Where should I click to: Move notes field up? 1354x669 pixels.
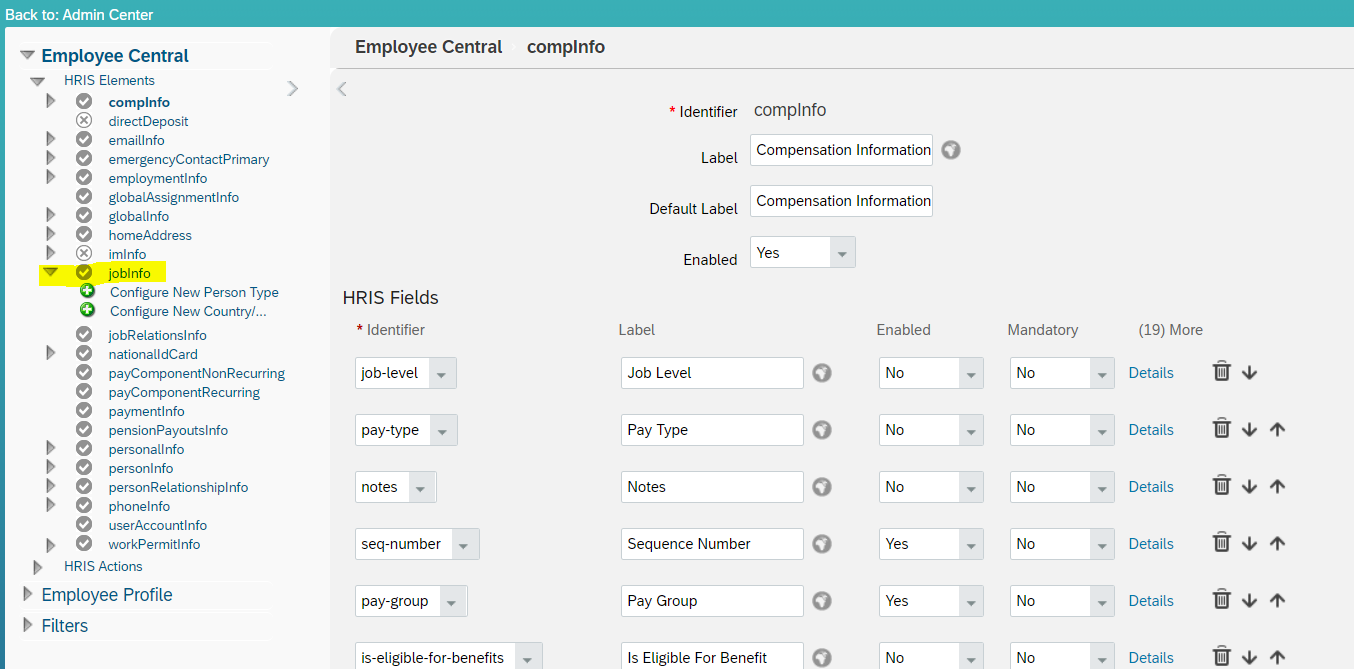pyautogui.click(x=1277, y=486)
